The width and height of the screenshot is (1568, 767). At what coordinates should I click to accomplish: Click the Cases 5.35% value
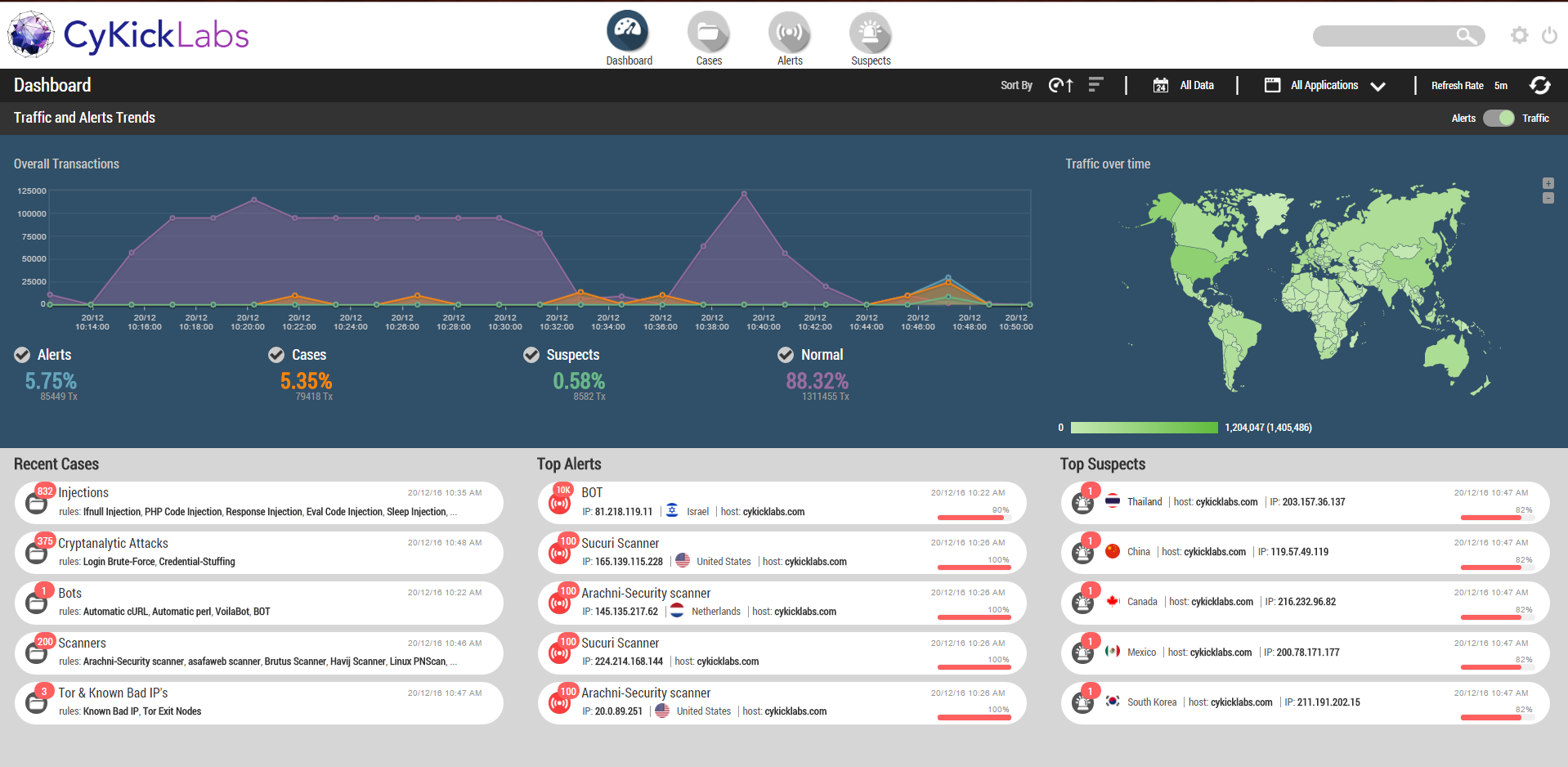[306, 381]
